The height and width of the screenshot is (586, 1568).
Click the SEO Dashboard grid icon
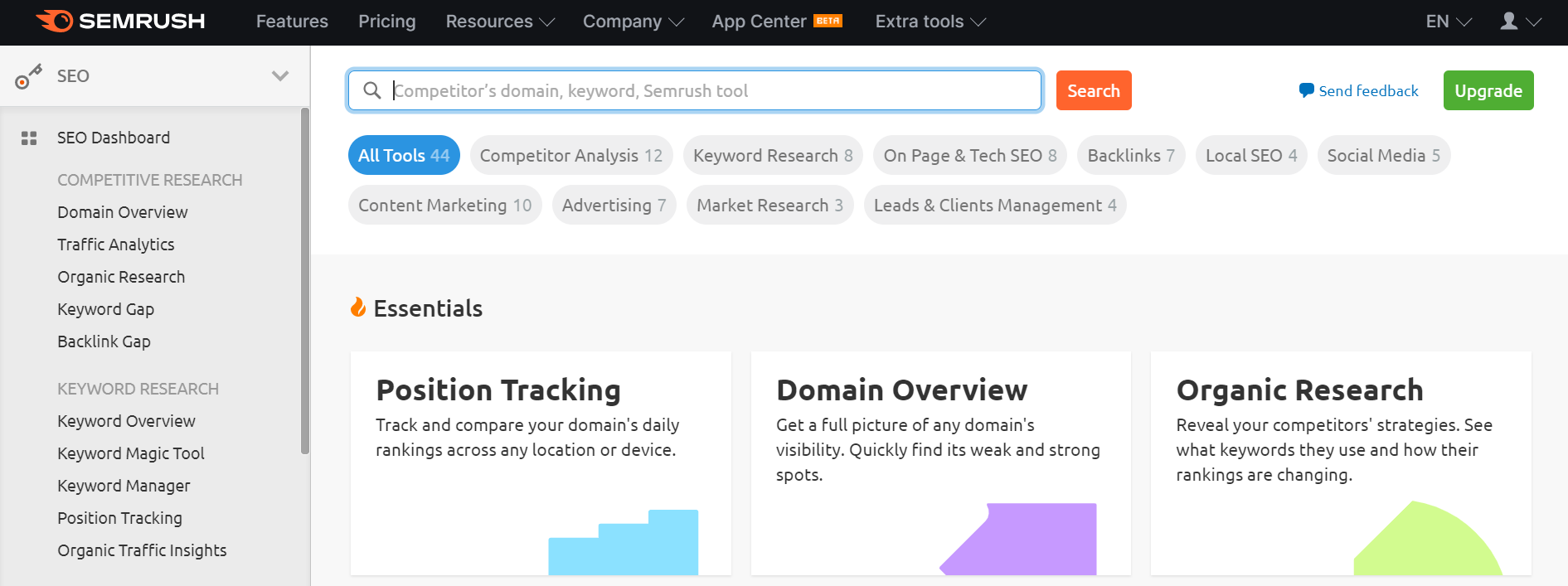coord(29,138)
